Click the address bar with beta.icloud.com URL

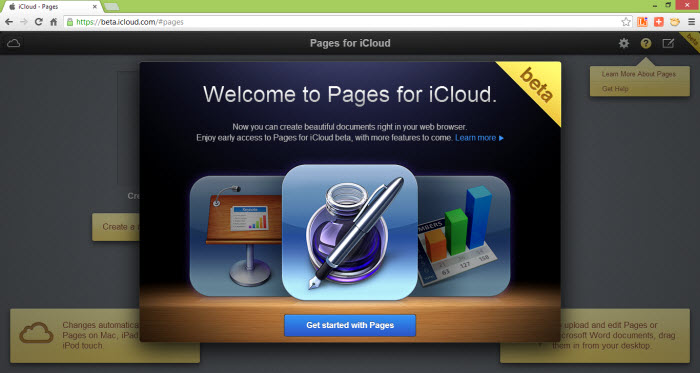pos(348,21)
